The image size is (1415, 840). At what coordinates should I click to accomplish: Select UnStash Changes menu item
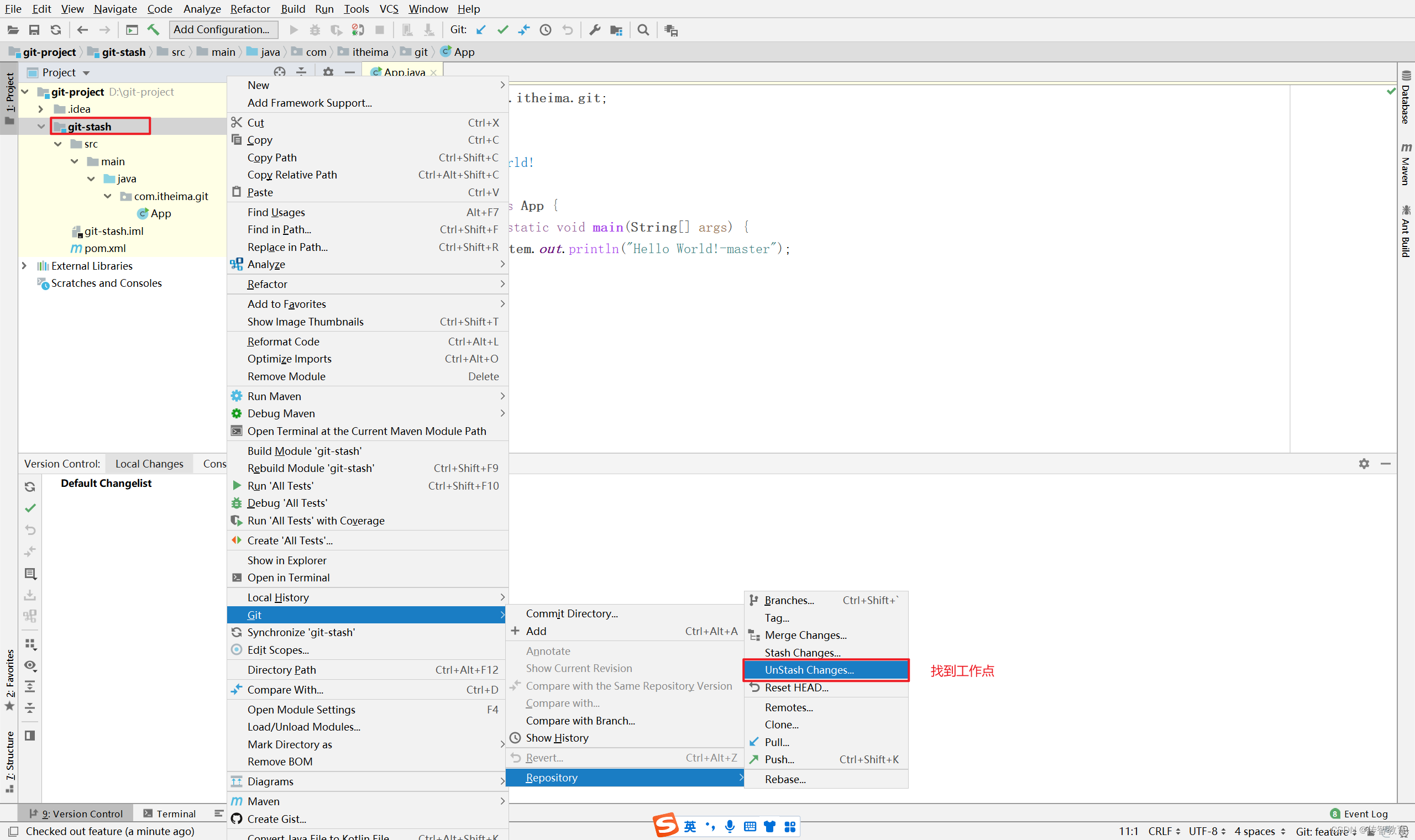click(x=808, y=670)
